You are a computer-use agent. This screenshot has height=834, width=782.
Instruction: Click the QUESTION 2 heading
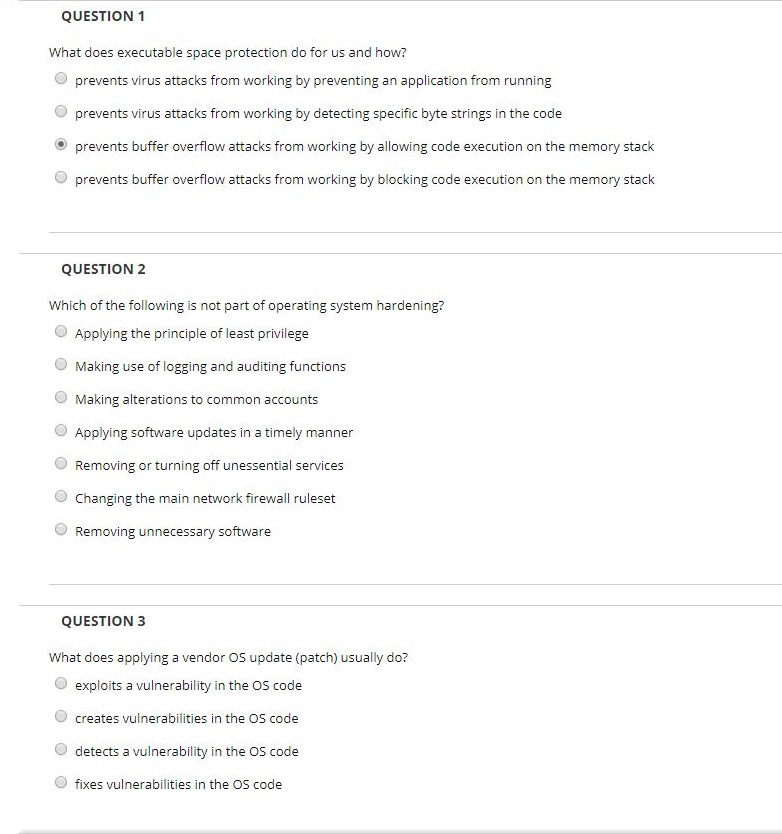coord(104,268)
